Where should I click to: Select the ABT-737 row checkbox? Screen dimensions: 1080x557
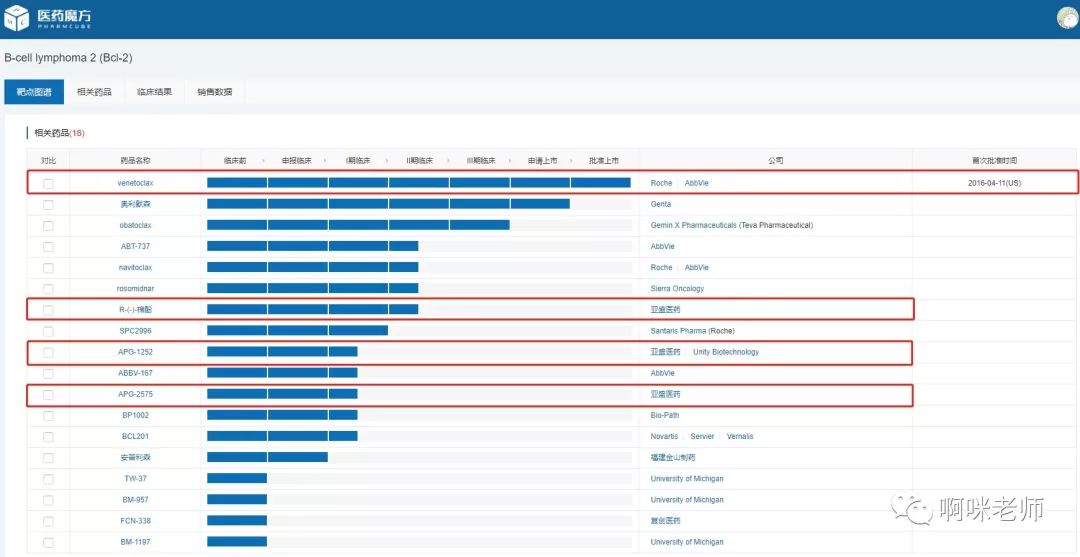[48, 246]
